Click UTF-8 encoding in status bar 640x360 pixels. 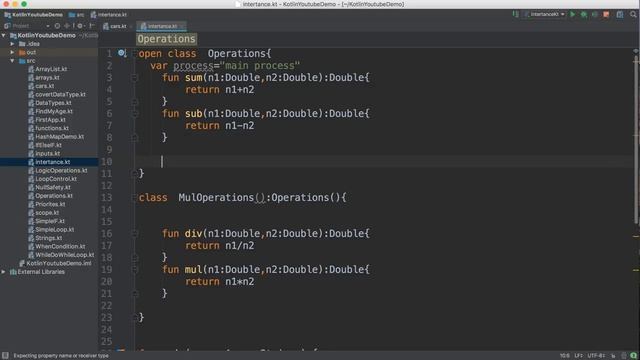pyautogui.click(x=596, y=356)
